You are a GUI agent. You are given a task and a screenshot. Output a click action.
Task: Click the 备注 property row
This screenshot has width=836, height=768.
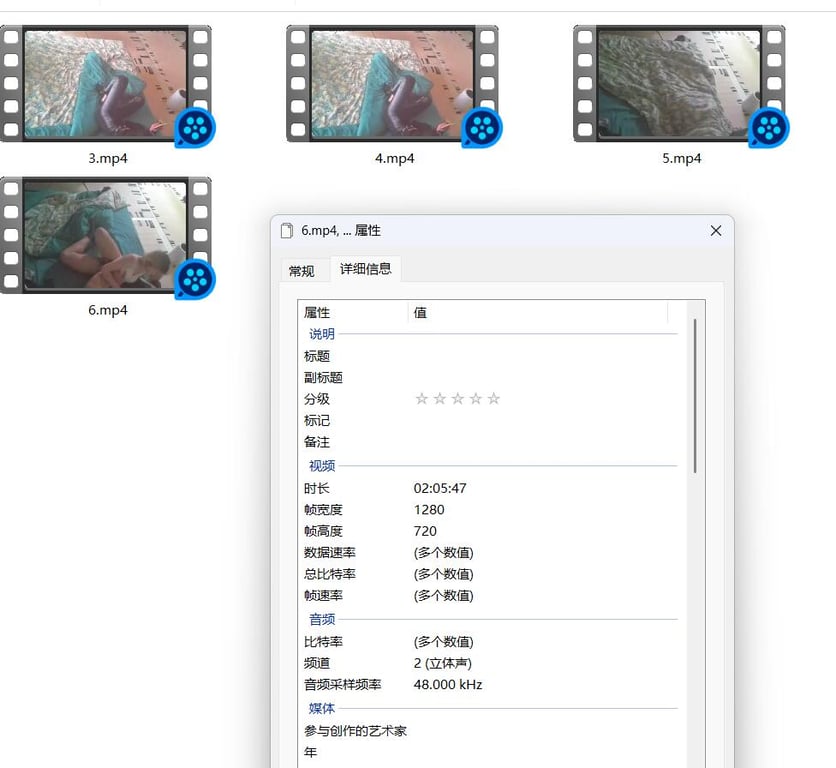(x=491, y=442)
